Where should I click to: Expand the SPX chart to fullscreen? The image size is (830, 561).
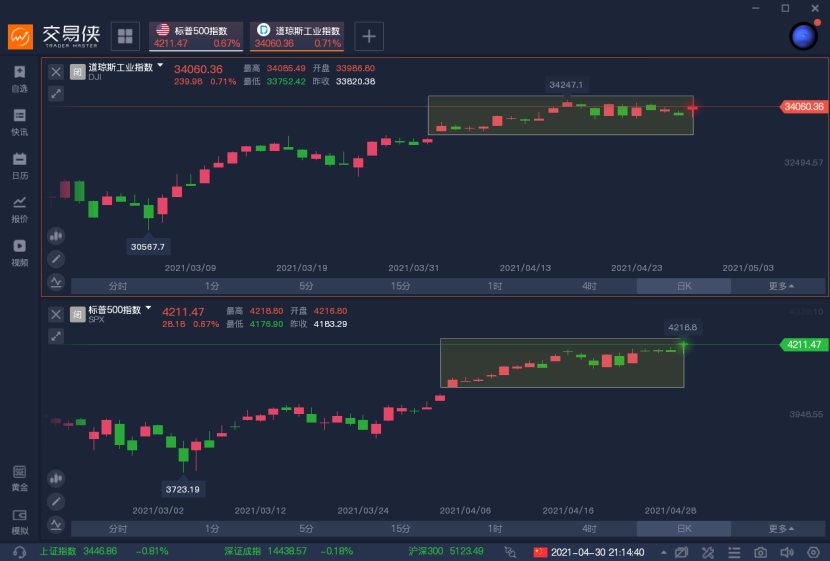[x=56, y=336]
